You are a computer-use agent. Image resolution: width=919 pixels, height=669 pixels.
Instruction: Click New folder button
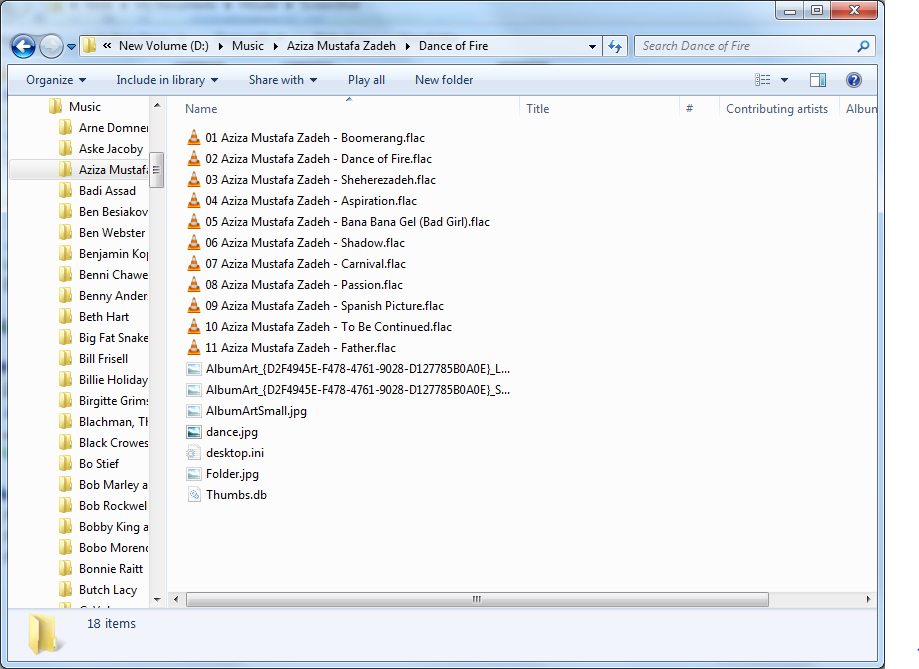[444, 80]
